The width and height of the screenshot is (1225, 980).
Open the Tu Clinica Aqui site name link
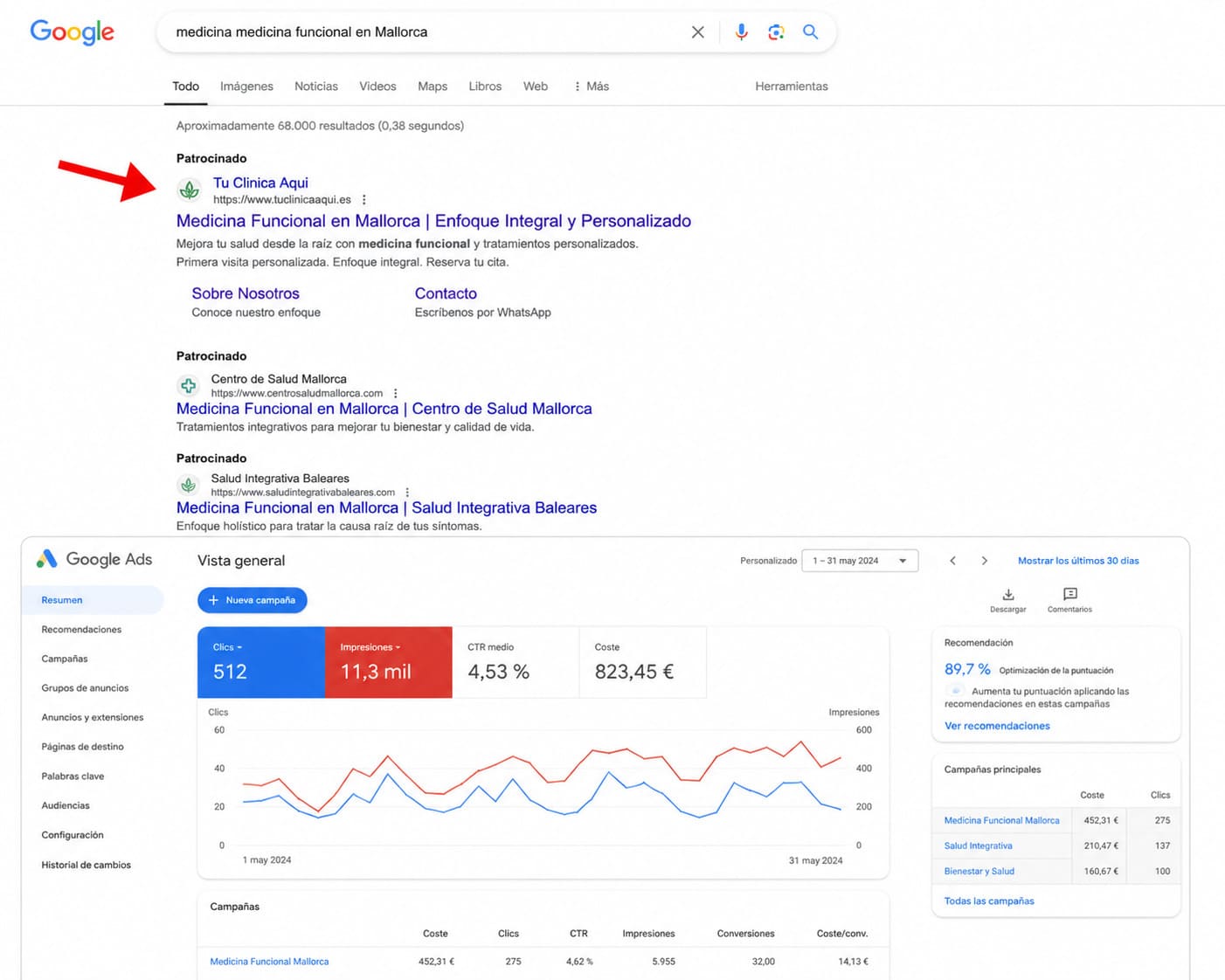tap(260, 183)
